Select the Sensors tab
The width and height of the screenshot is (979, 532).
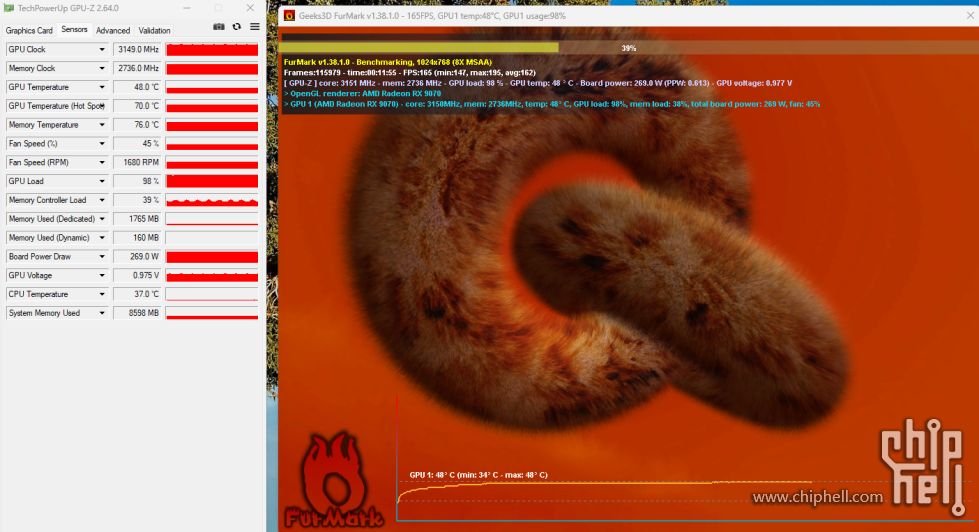pos(74,29)
